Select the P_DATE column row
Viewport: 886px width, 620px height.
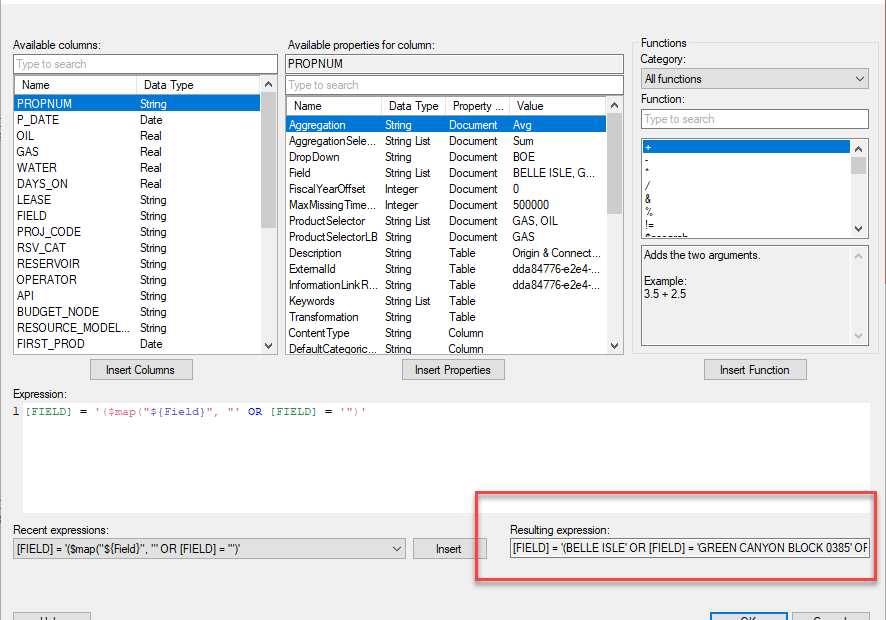(137, 120)
